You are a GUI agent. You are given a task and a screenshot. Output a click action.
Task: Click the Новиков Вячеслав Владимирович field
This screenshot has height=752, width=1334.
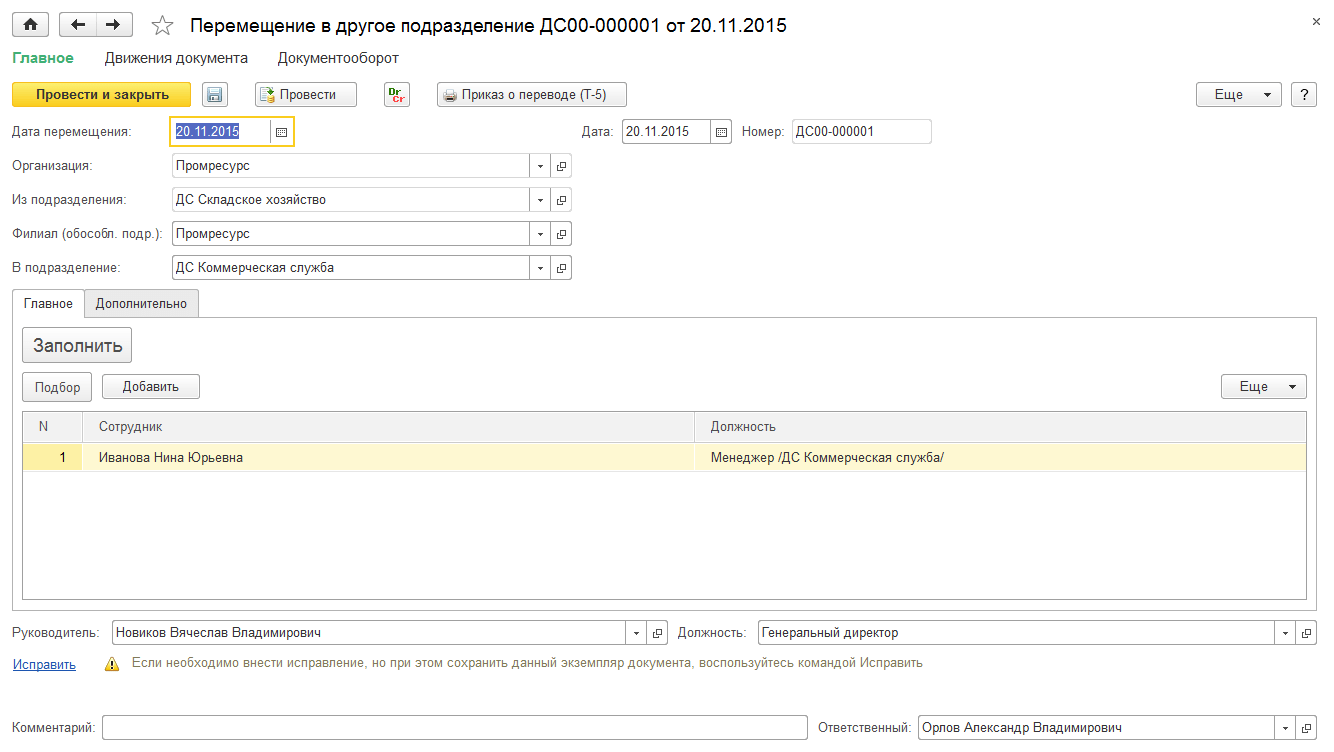369,633
